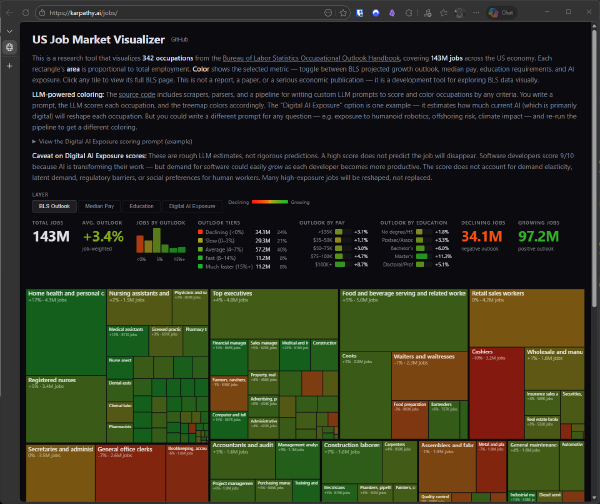The width and height of the screenshot is (600, 504).
Task: Click the sidebar globe icon
Action: coord(9,47)
